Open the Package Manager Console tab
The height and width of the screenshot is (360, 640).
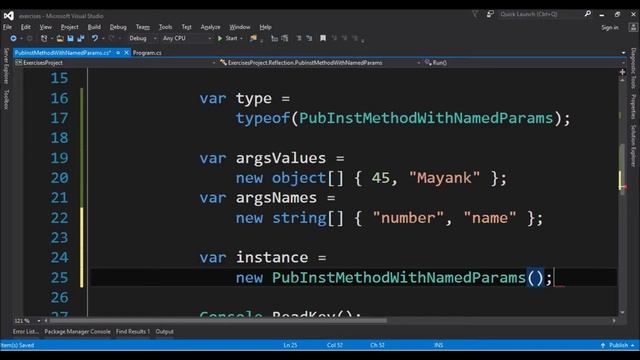[x=78, y=331]
